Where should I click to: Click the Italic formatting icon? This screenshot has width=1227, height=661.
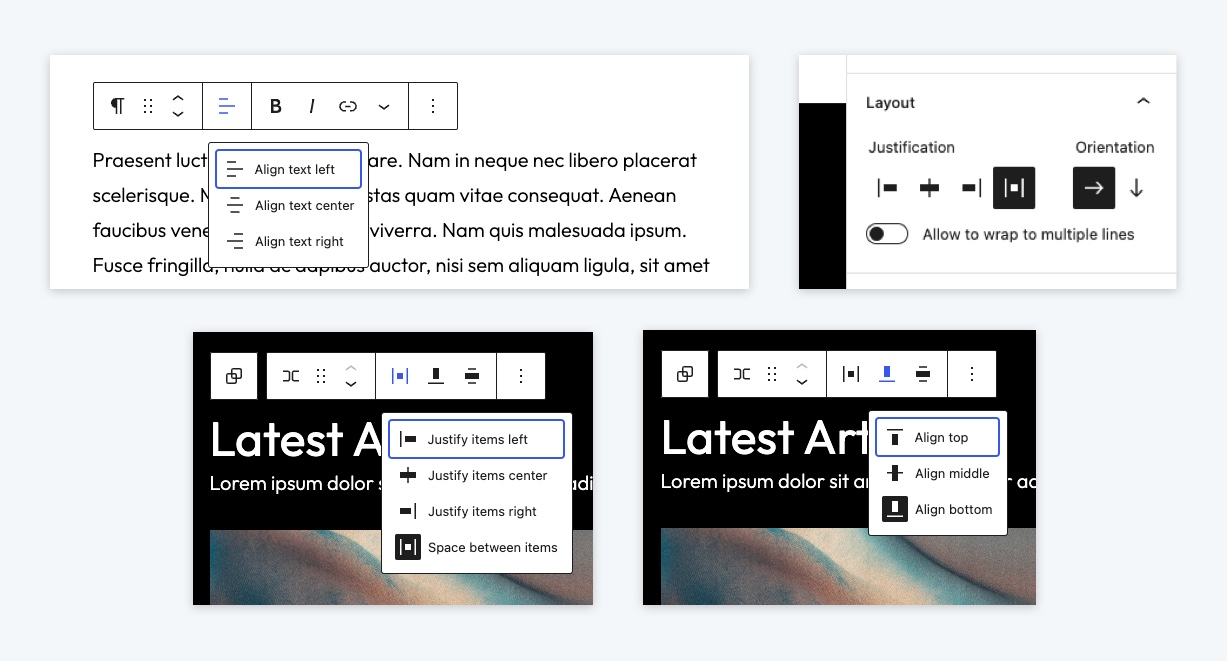point(312,106)
